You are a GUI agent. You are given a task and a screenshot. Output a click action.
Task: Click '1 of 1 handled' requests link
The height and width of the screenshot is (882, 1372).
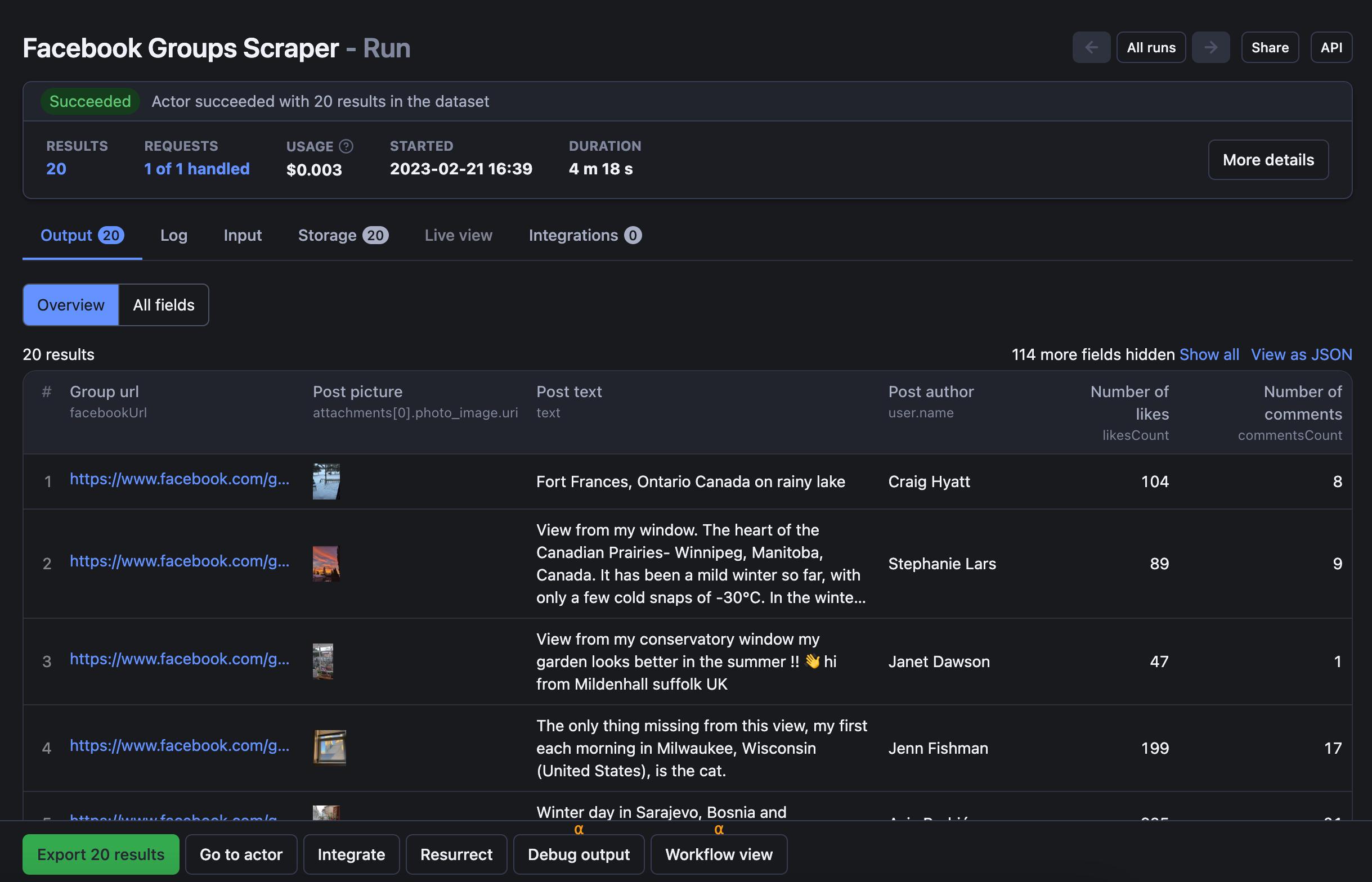tap(197, 169)
